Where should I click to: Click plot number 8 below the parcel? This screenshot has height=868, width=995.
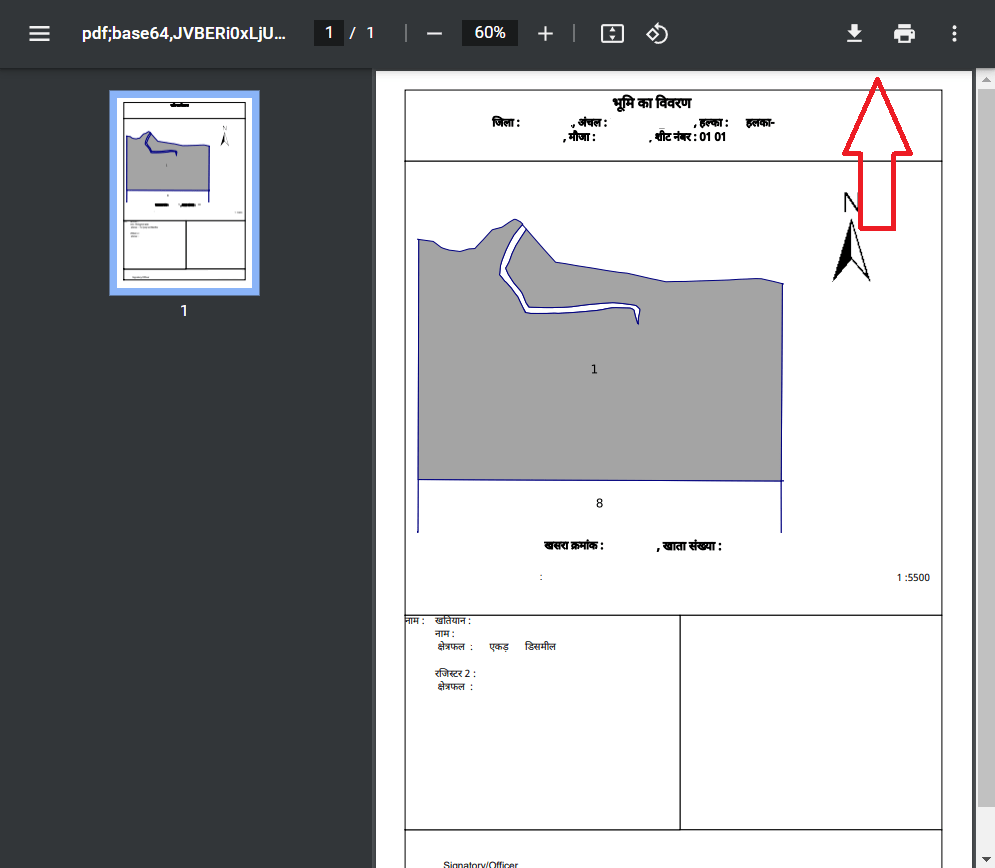coord(599,504)
